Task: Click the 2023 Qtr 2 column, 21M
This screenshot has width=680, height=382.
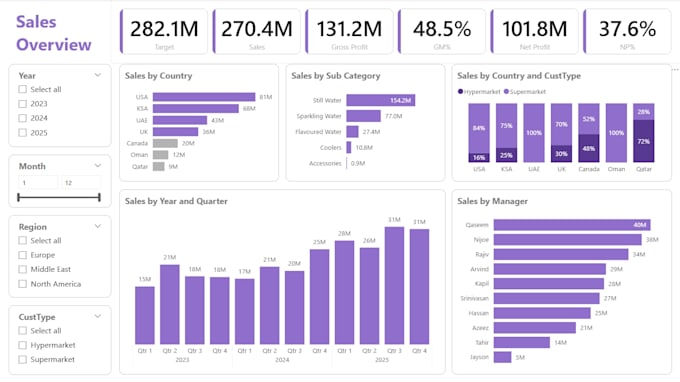Action: (170, 304)
